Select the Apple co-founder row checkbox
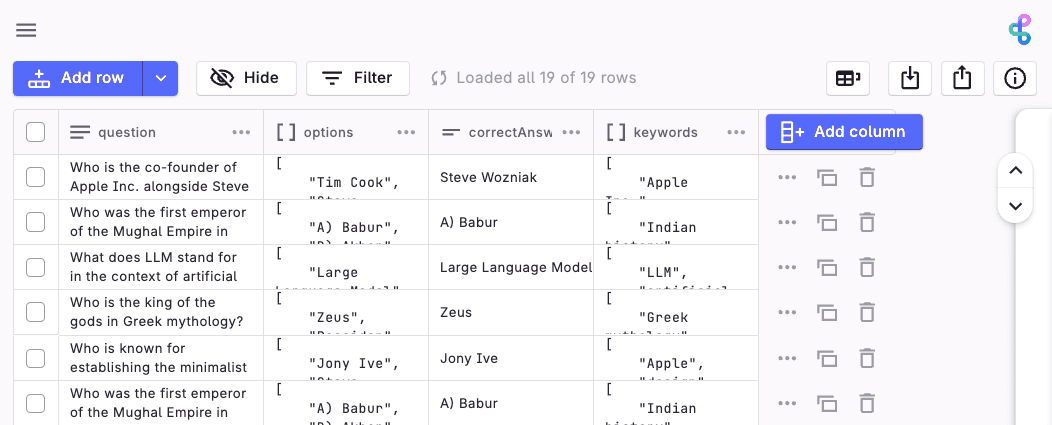1052x425 pixels. 36,177
